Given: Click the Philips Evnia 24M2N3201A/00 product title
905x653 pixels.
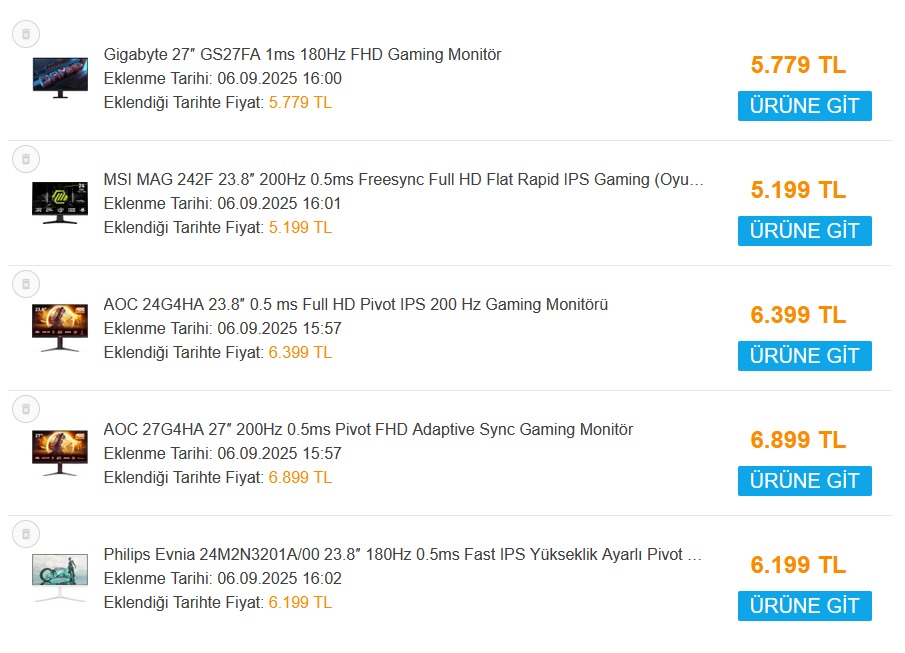Looking at the screenshot, I should (402, 555).
